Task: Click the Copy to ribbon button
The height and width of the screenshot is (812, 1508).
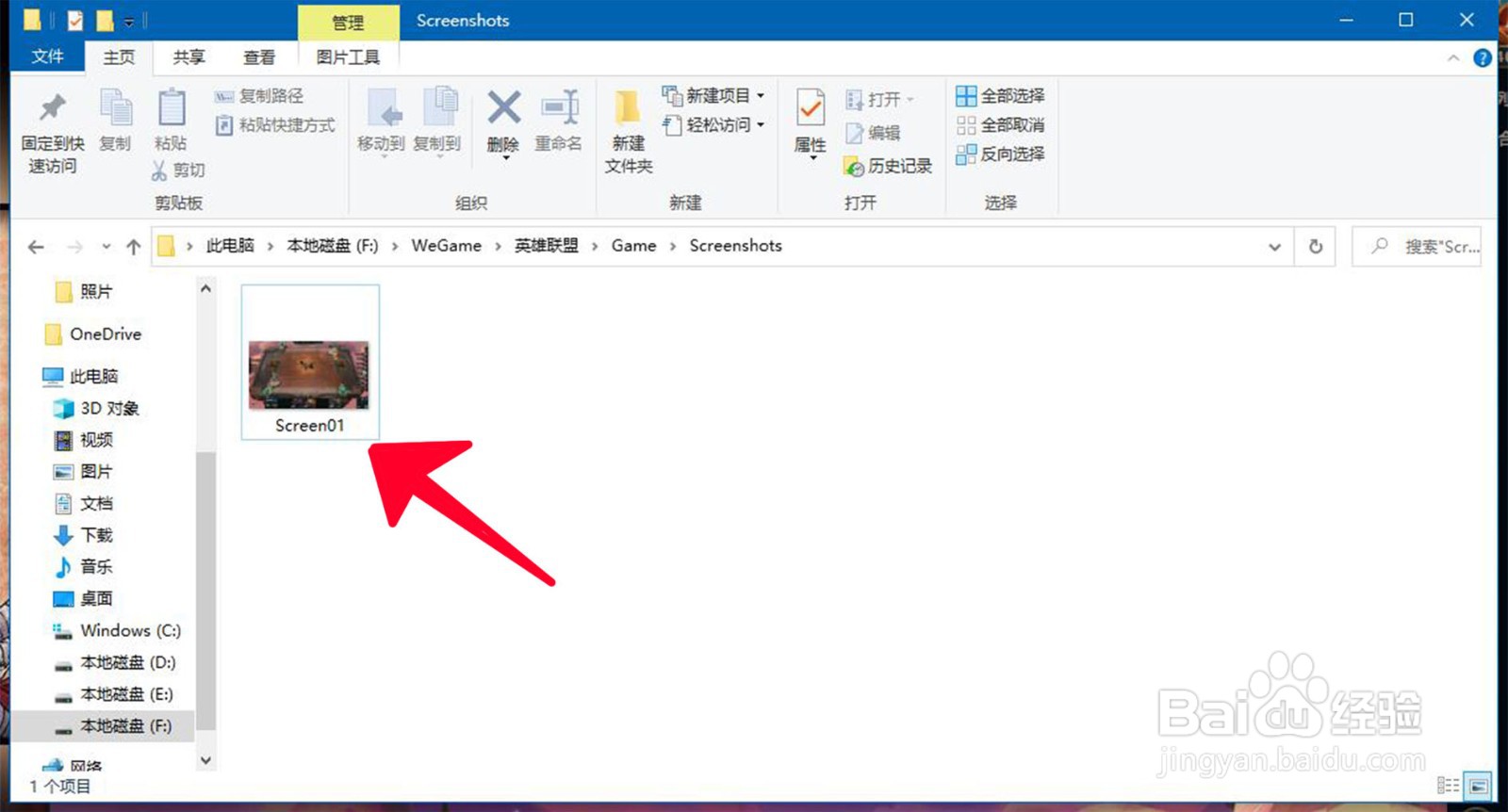Action: click(x=436, y=122)
